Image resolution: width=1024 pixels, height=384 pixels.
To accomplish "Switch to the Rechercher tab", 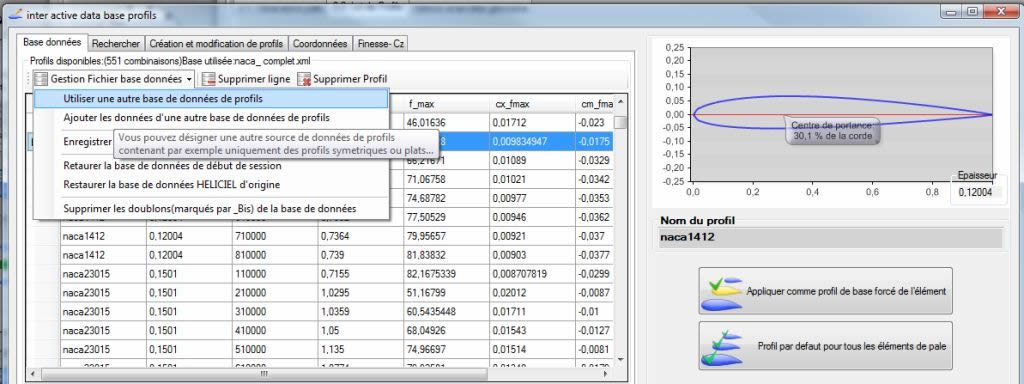I will (116, 44).
